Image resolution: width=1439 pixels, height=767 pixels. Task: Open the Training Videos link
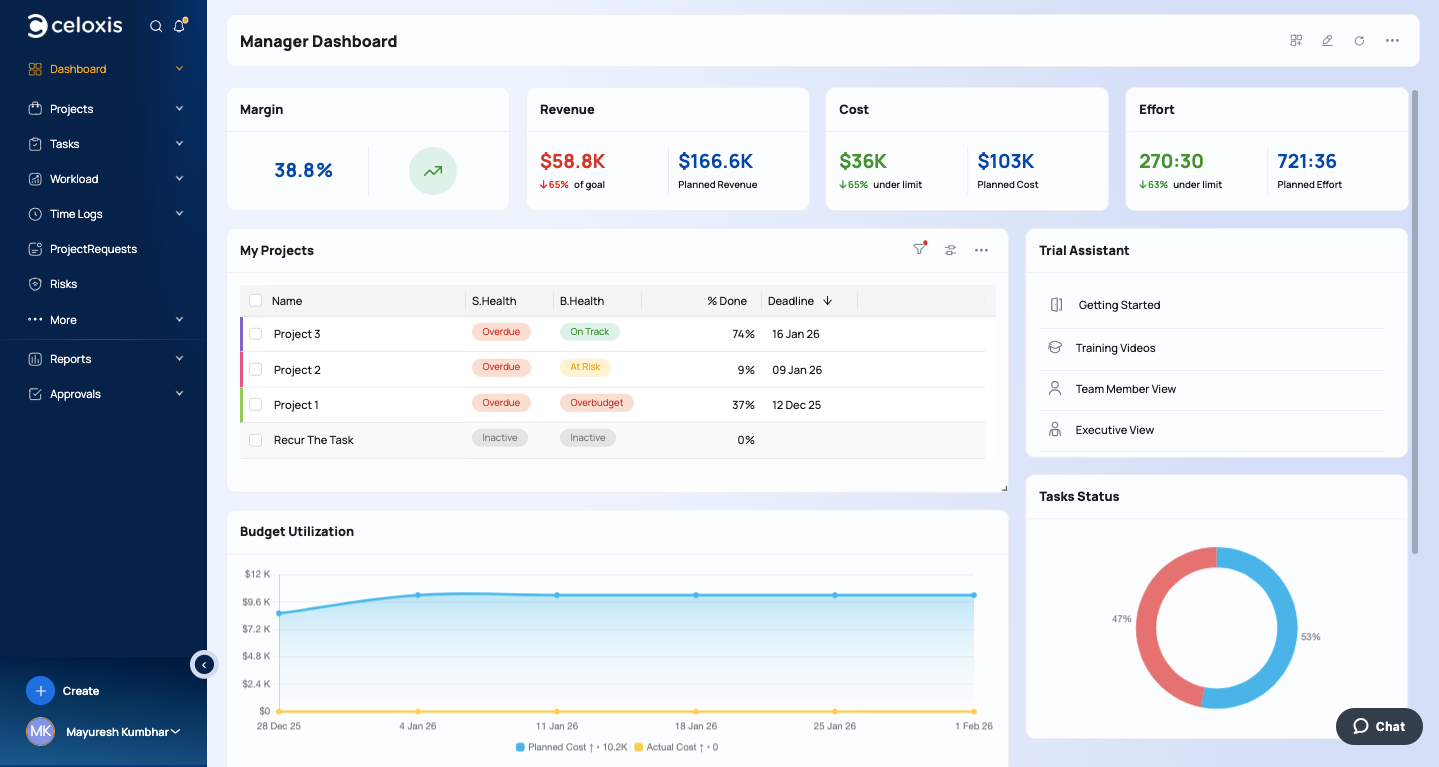point(1115,348)
